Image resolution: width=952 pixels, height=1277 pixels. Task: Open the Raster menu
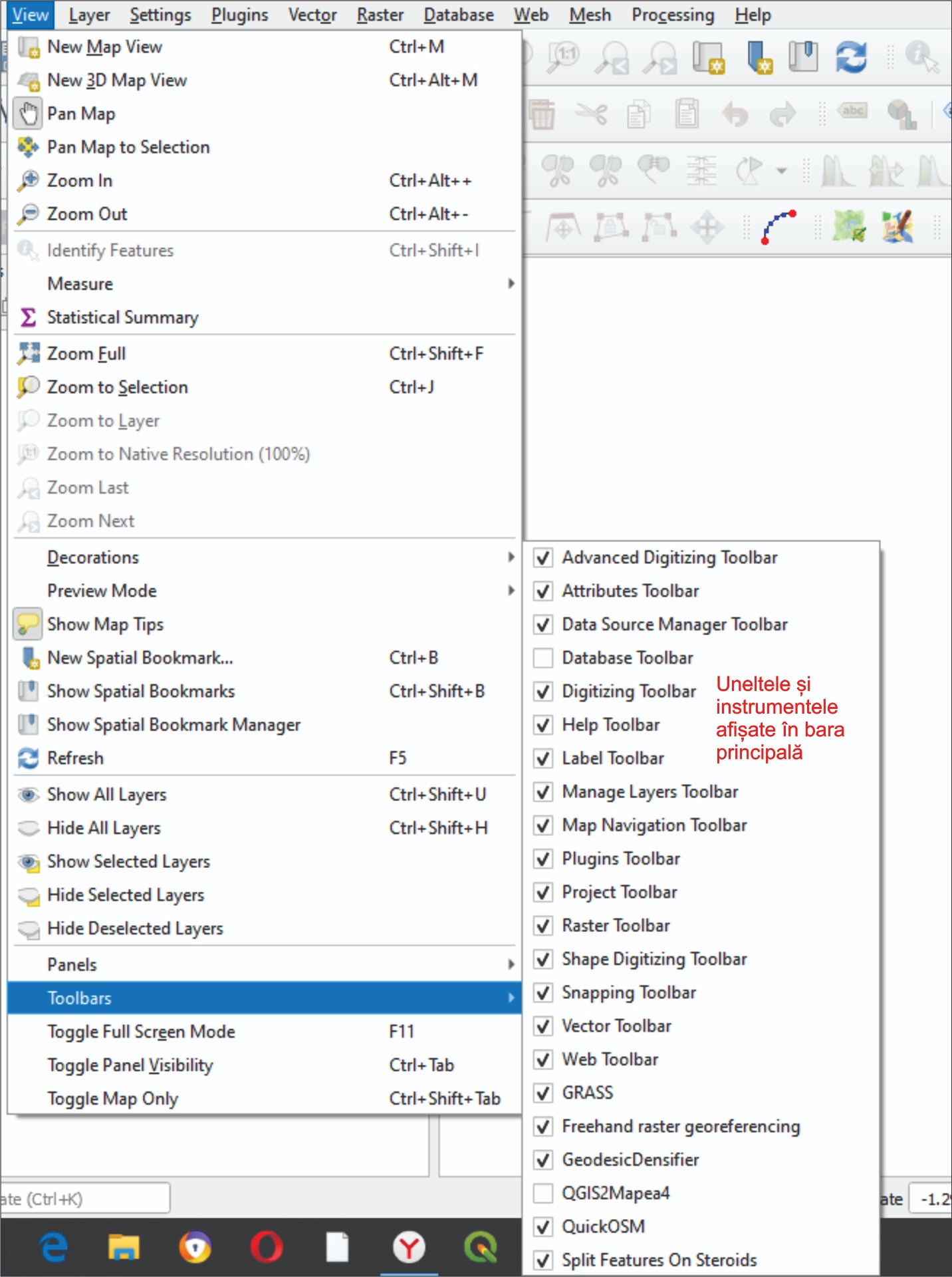pos(380,15)
